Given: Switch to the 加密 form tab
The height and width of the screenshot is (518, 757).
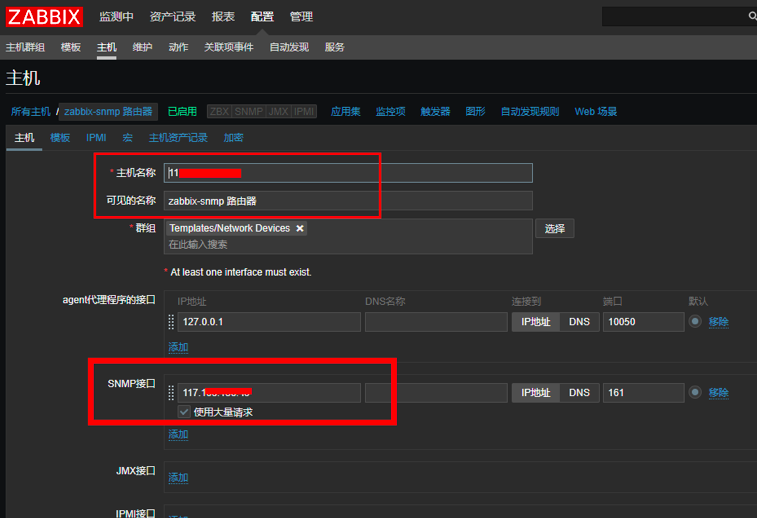Looking at the screenshot, I should tap(234, 138).
